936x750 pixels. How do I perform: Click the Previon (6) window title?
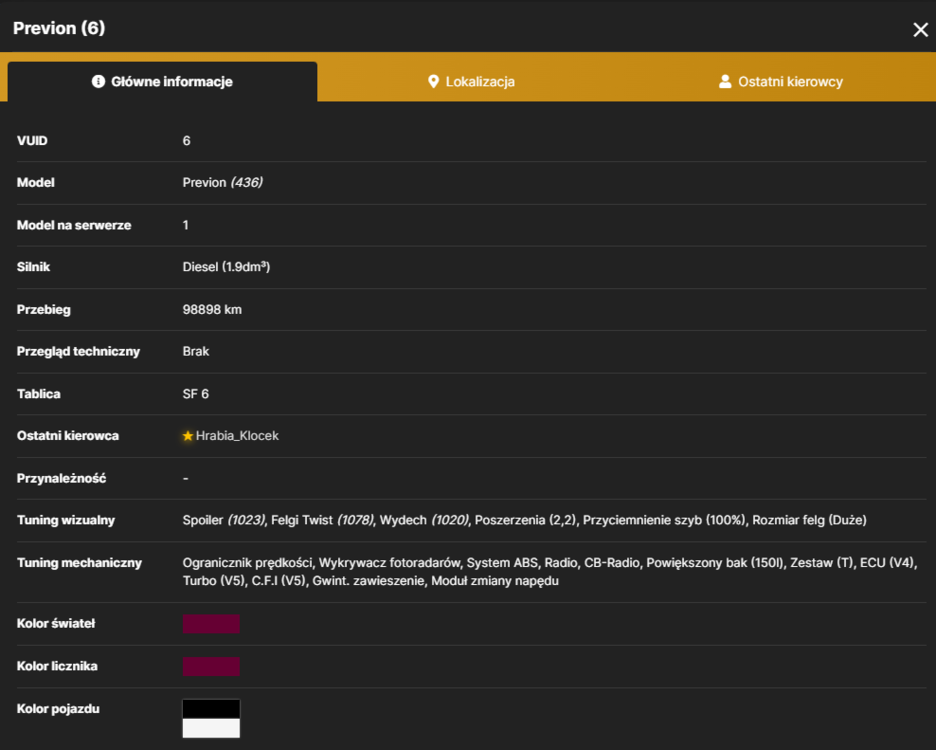coord(59,28)
